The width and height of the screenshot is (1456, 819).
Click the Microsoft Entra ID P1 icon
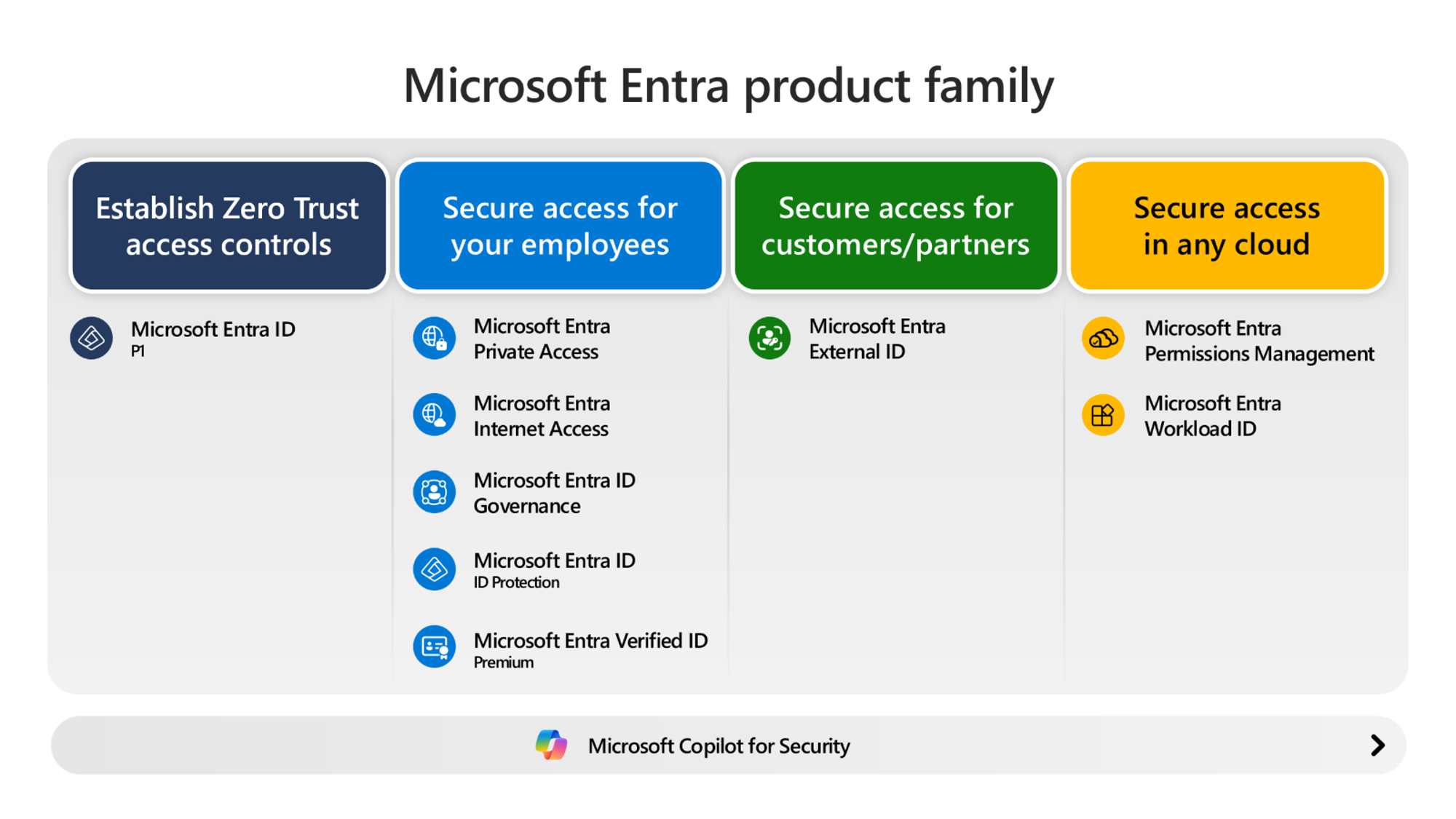coord(92,337)
